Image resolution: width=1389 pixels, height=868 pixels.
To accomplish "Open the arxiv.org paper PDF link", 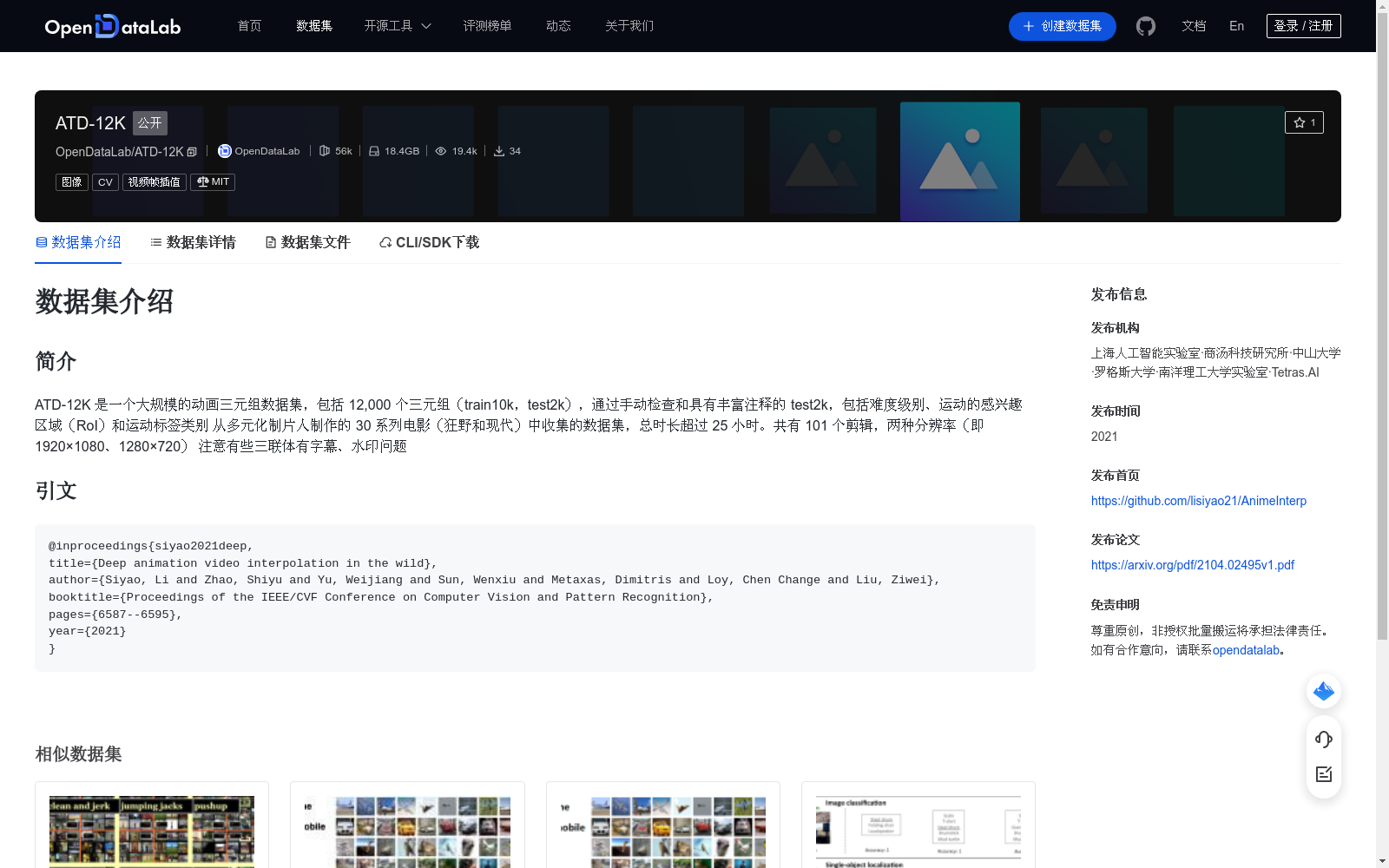I will (x=1193, y=565).
